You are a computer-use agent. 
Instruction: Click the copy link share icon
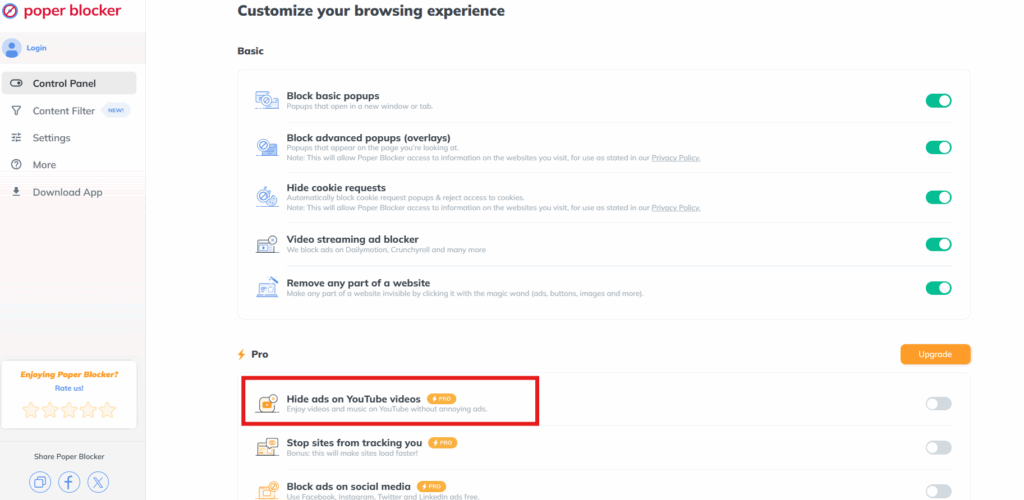pyautogui.click(x=40, y=482)
